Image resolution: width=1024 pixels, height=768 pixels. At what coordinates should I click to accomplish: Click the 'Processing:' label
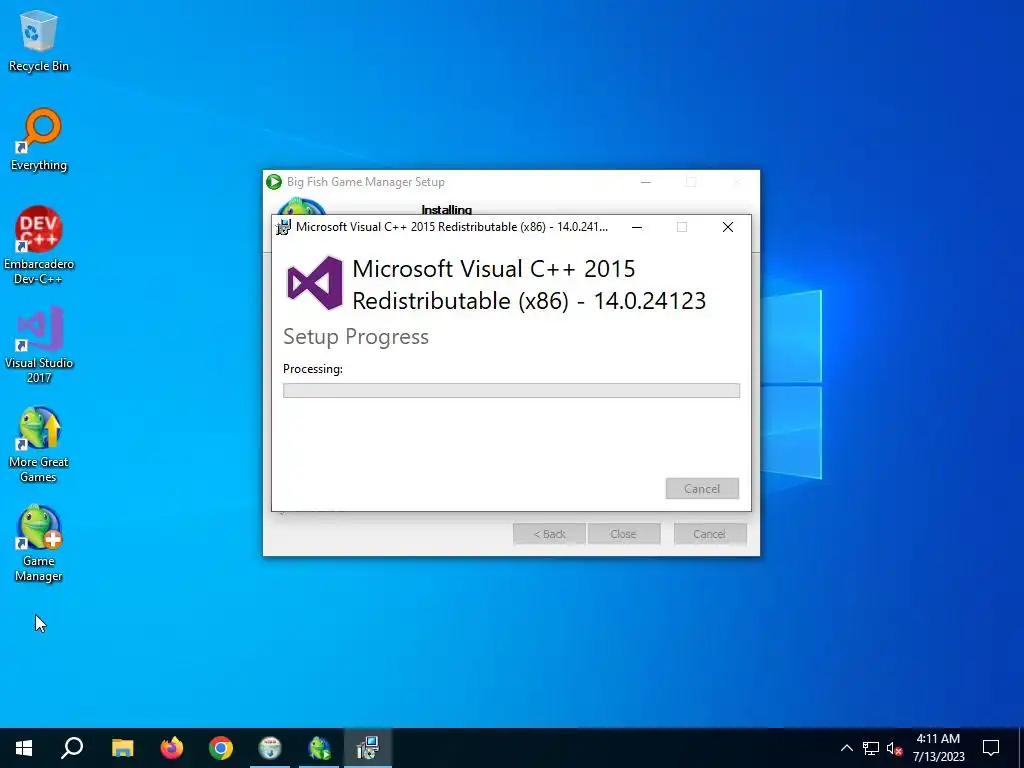coord(313,369)
